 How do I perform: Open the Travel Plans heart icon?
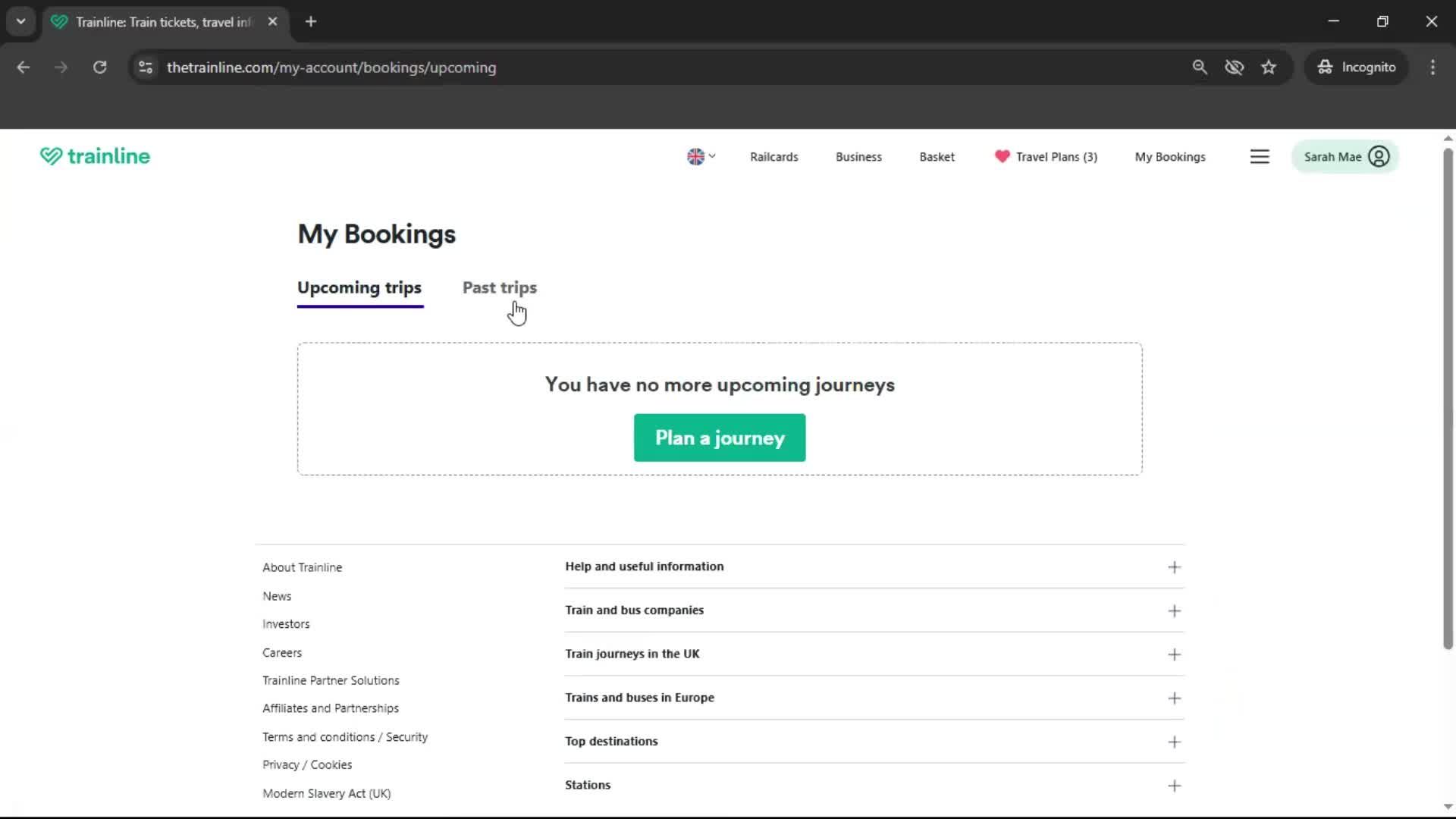1003,156
